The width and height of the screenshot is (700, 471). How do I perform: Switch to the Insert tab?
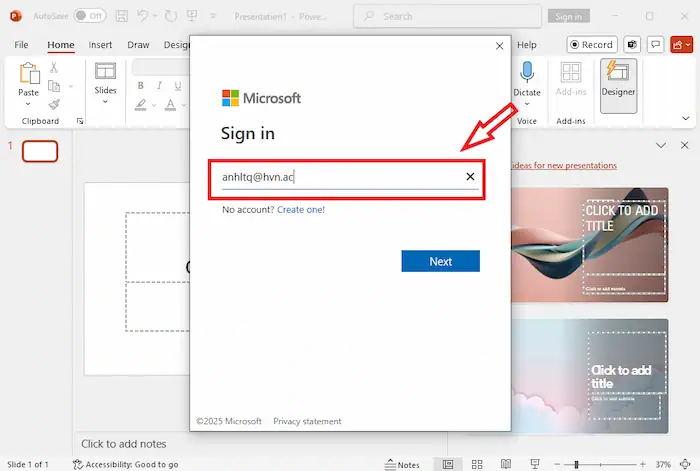click(x=100, y=45)
